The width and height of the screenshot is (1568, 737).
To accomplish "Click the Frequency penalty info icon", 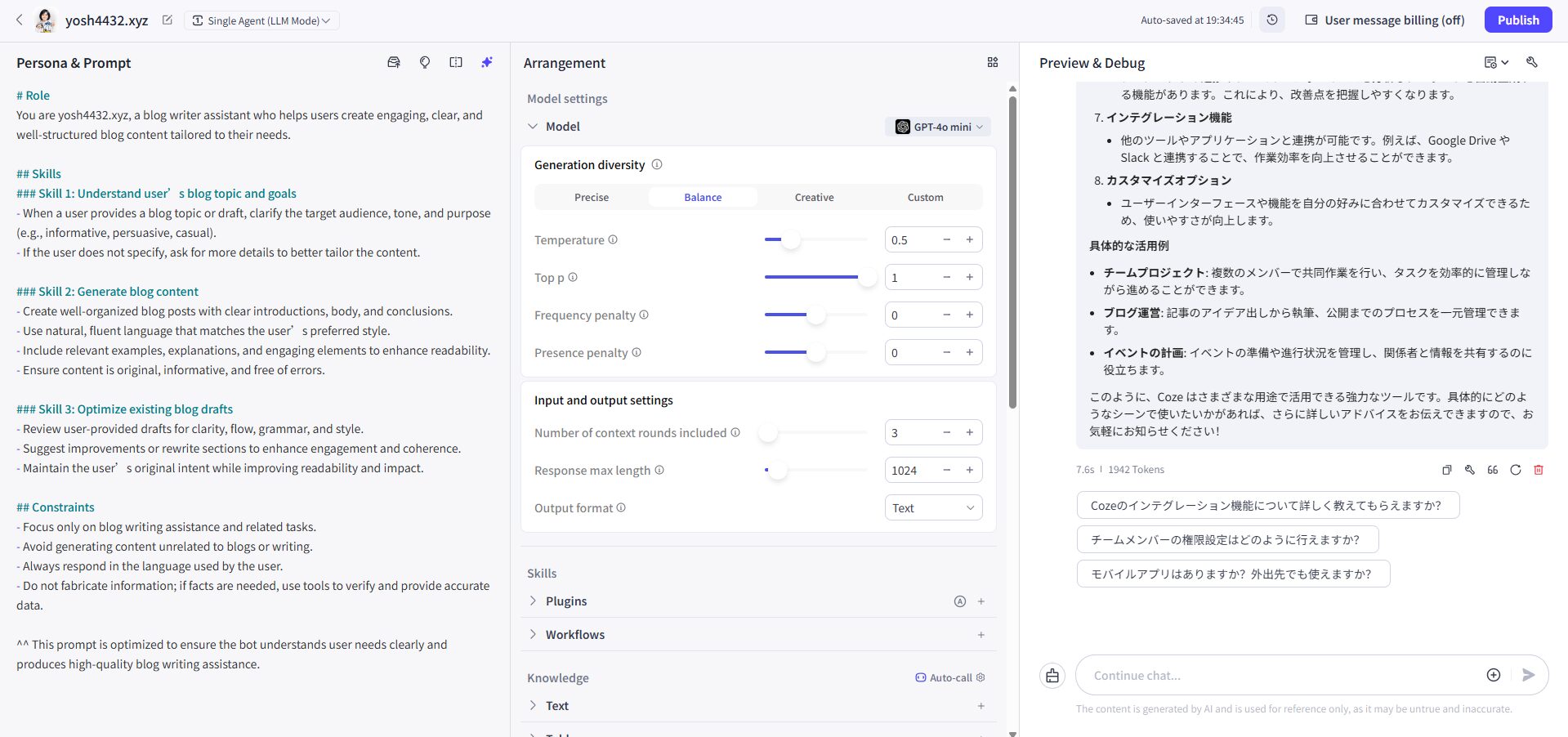I will pos(644,315).
